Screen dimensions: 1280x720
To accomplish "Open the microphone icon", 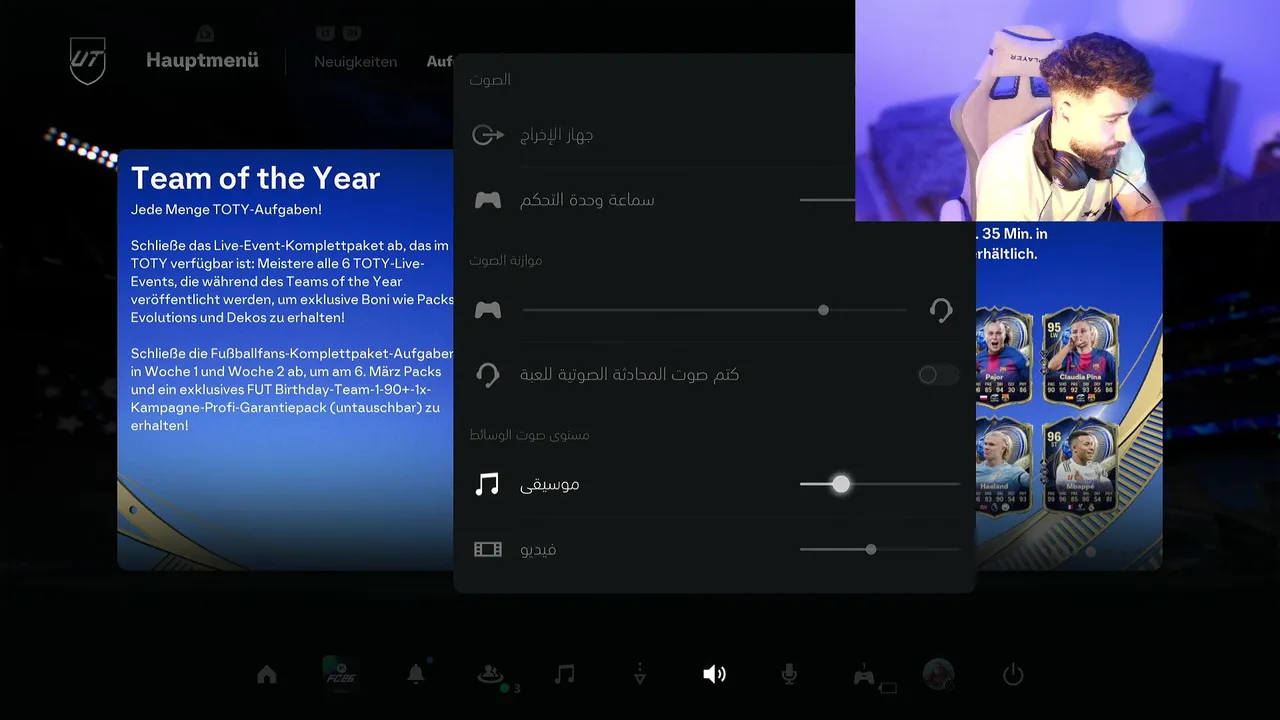I will pos(789,675).
